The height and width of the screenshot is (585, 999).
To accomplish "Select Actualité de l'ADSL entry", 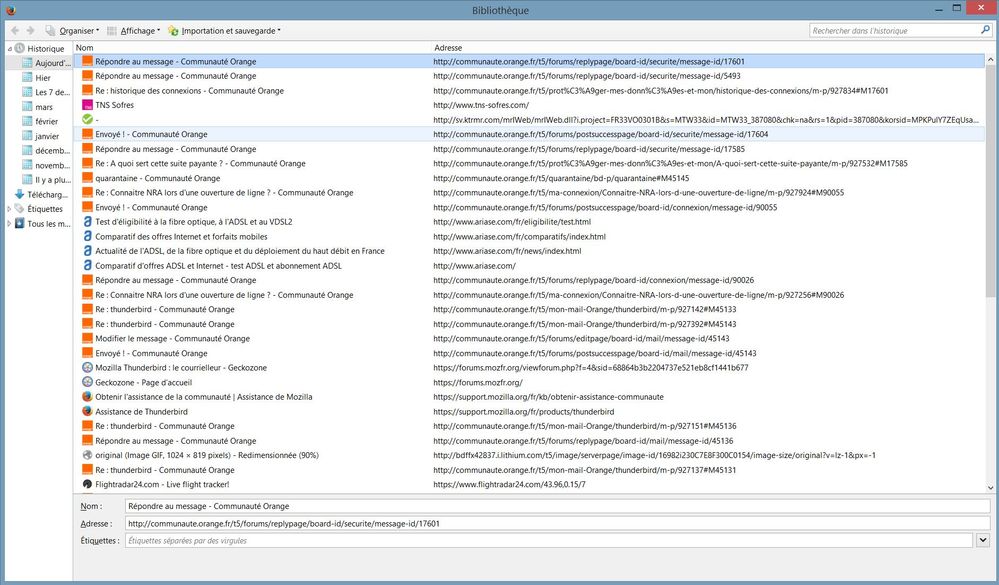I will 529,251.
